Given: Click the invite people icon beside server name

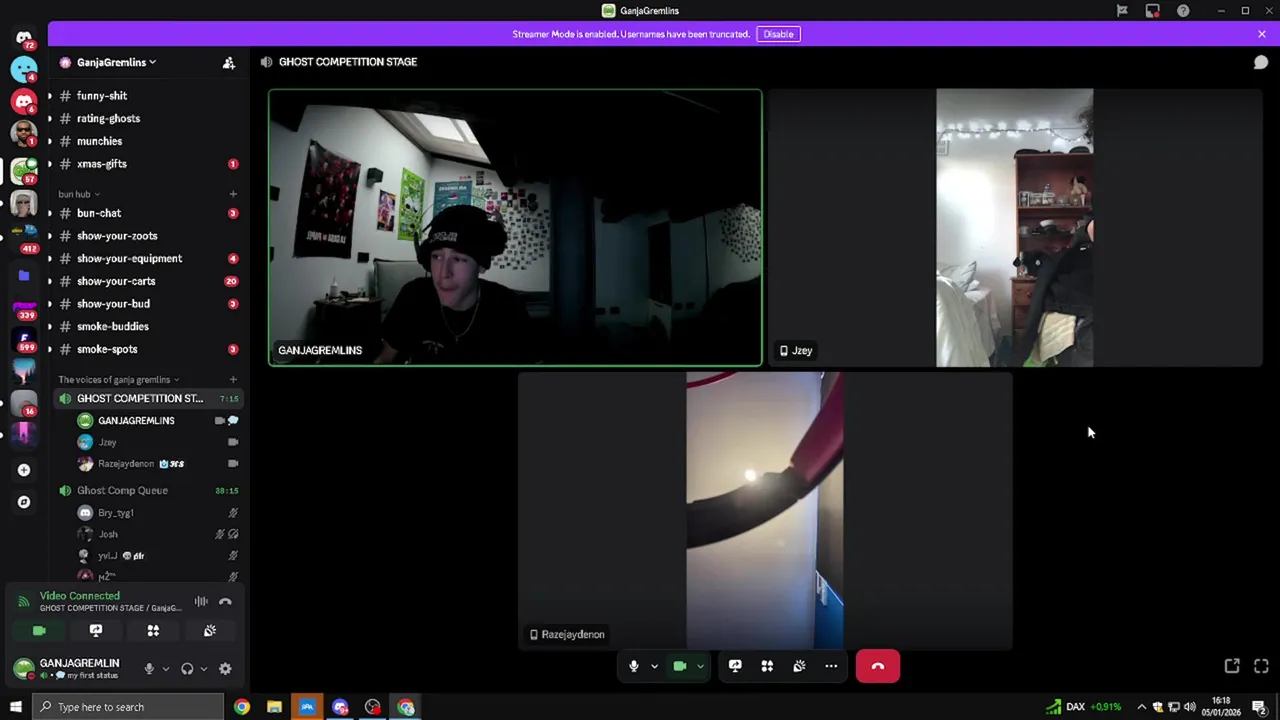Looking at the screenshot, I should 228,62.
